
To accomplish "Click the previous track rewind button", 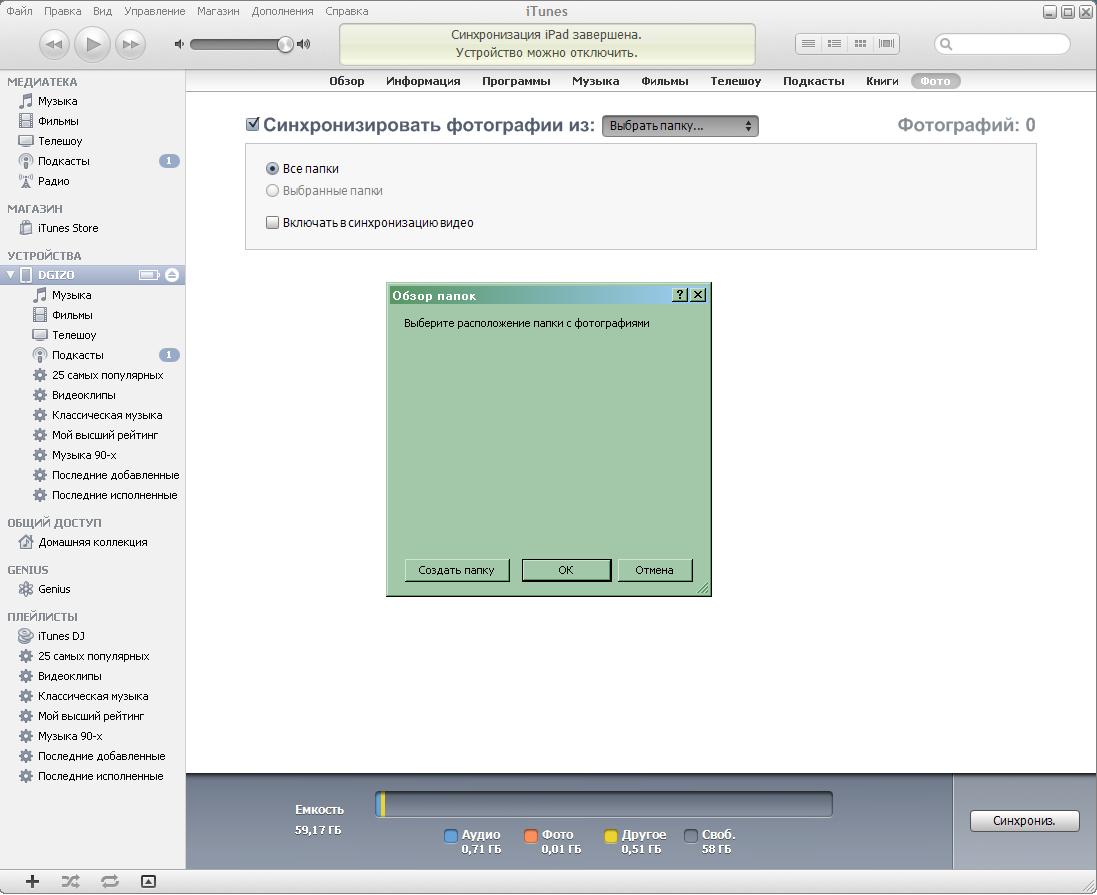I will (54, 44).
